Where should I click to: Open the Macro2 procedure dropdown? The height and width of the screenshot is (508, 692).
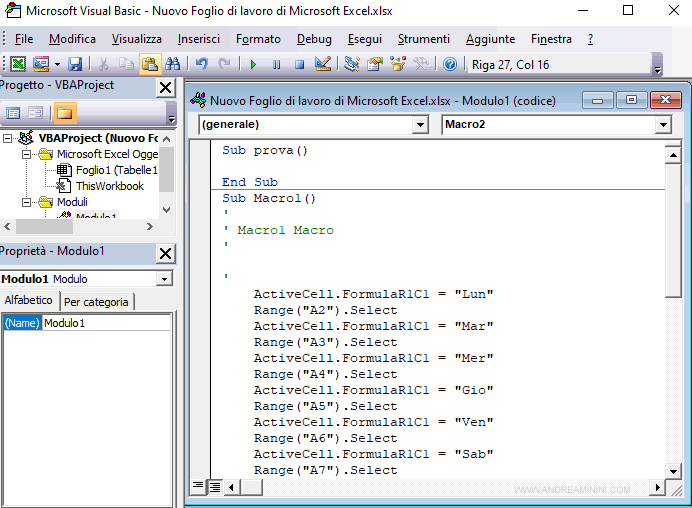(x=663, y=125)
